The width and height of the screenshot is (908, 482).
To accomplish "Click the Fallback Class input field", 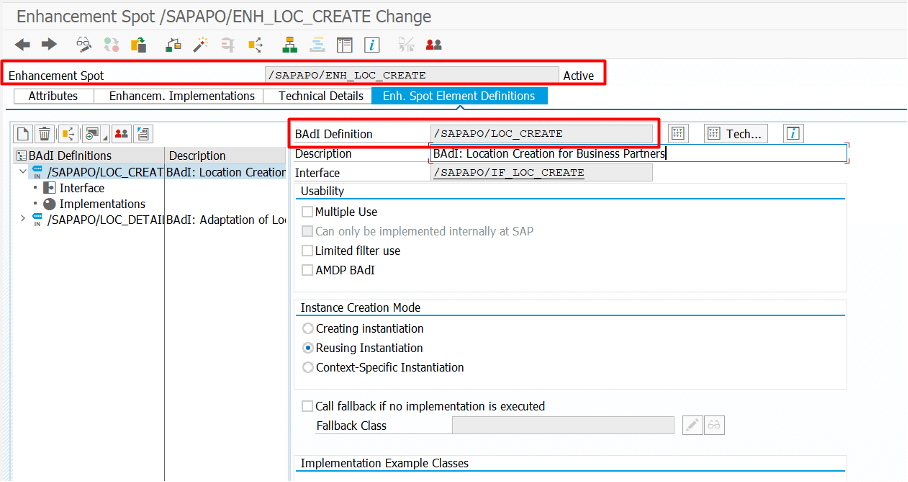I will [563, 425].
